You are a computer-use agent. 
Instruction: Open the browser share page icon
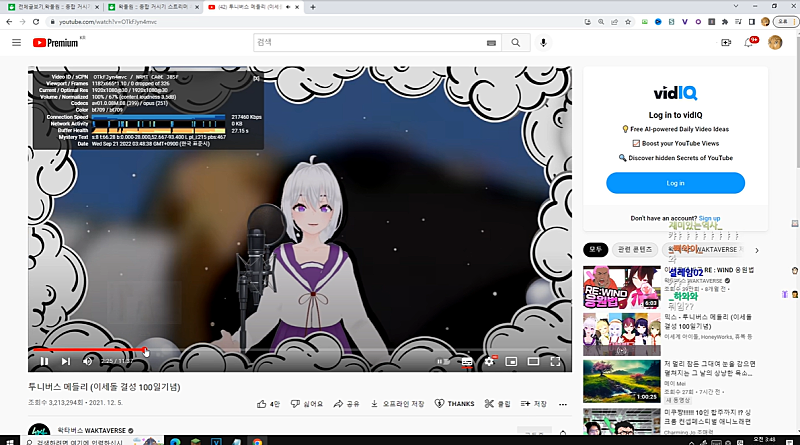614,22
